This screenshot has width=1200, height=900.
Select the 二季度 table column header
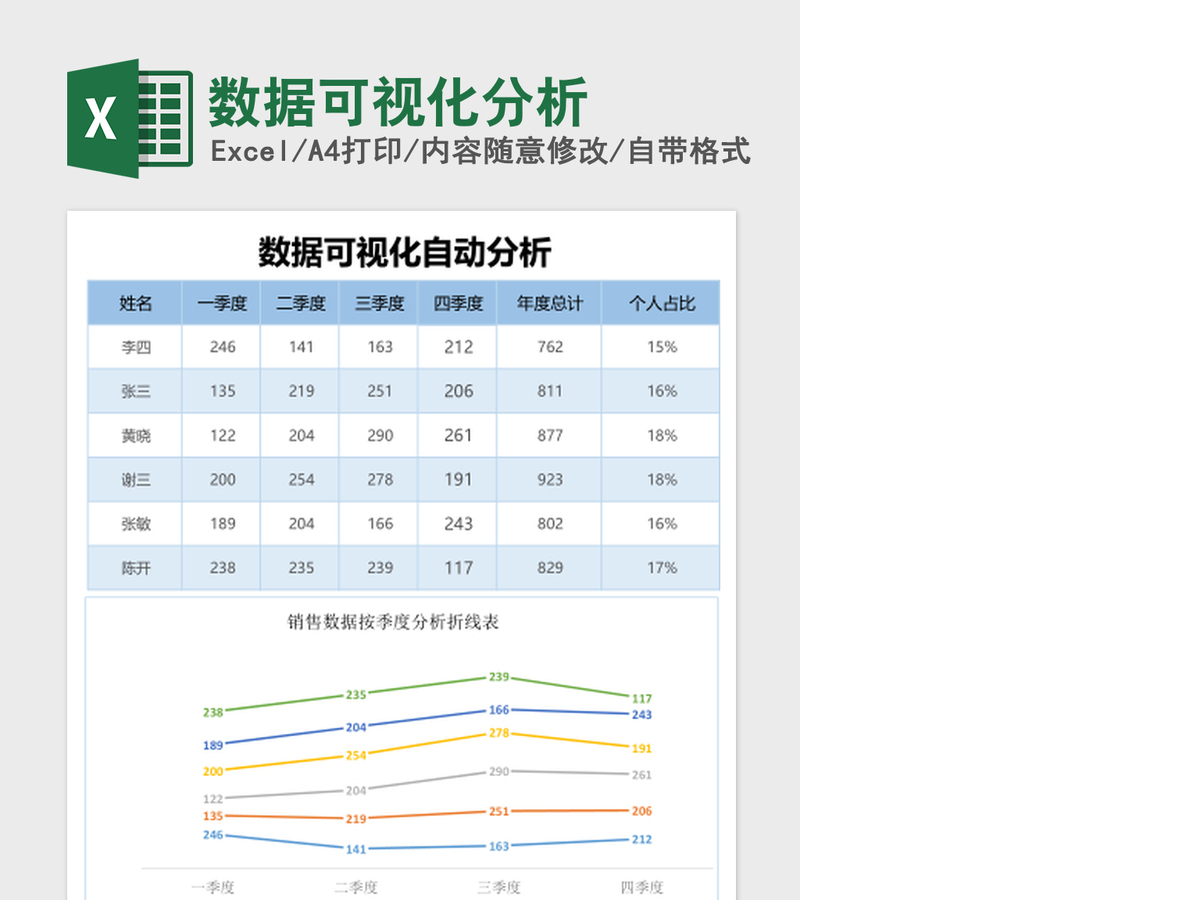pos(300,303)
